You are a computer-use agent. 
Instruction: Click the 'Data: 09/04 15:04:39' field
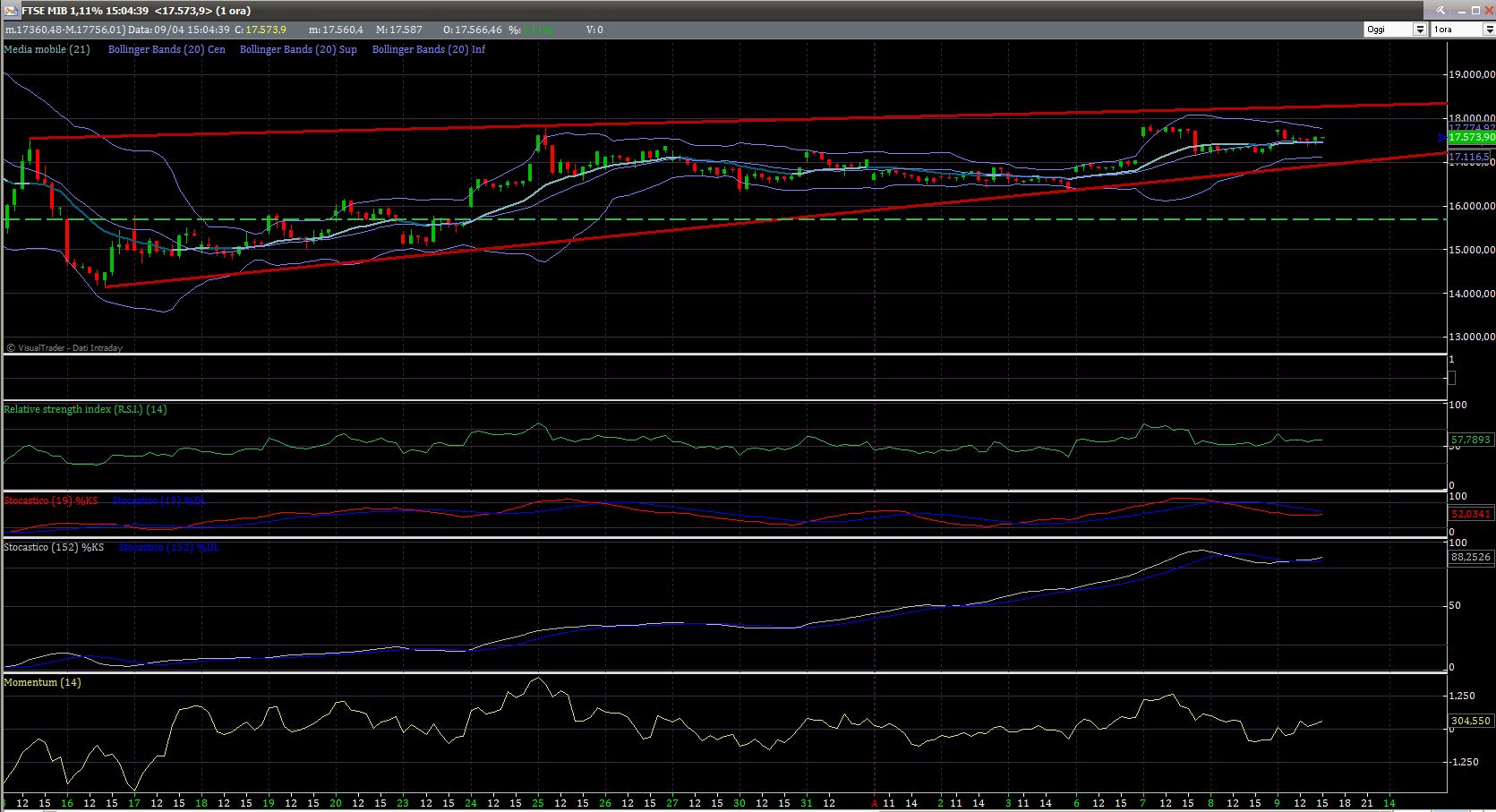pos(179,30)
